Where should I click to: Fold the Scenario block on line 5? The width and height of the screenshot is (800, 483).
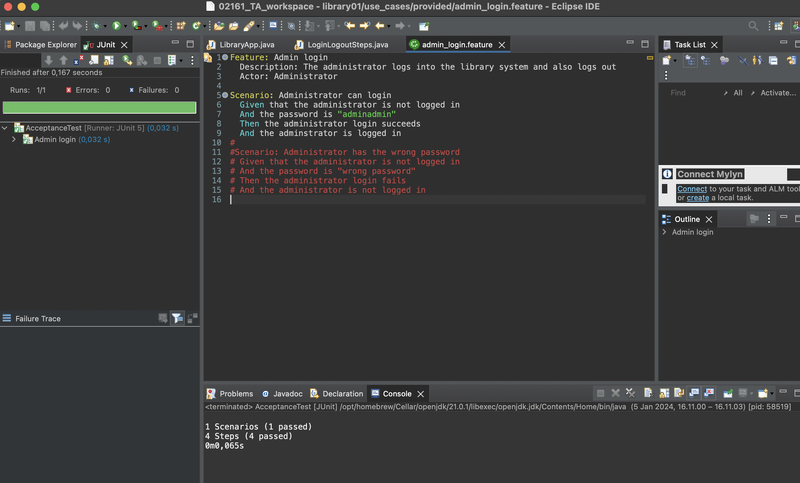pyautogui.click(x=225, y=95)
